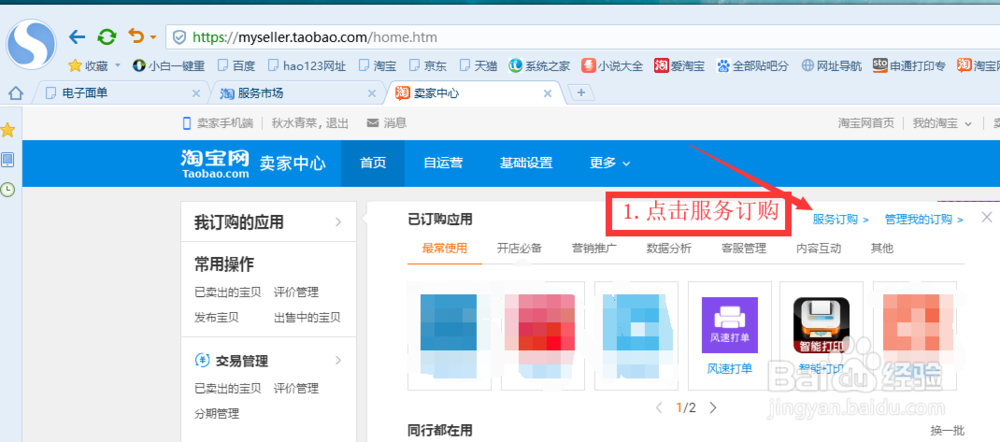Viewport: 1000px width, 442px height.
Task: Open 申通打印专 bookmark
Action: click(909, 66)
